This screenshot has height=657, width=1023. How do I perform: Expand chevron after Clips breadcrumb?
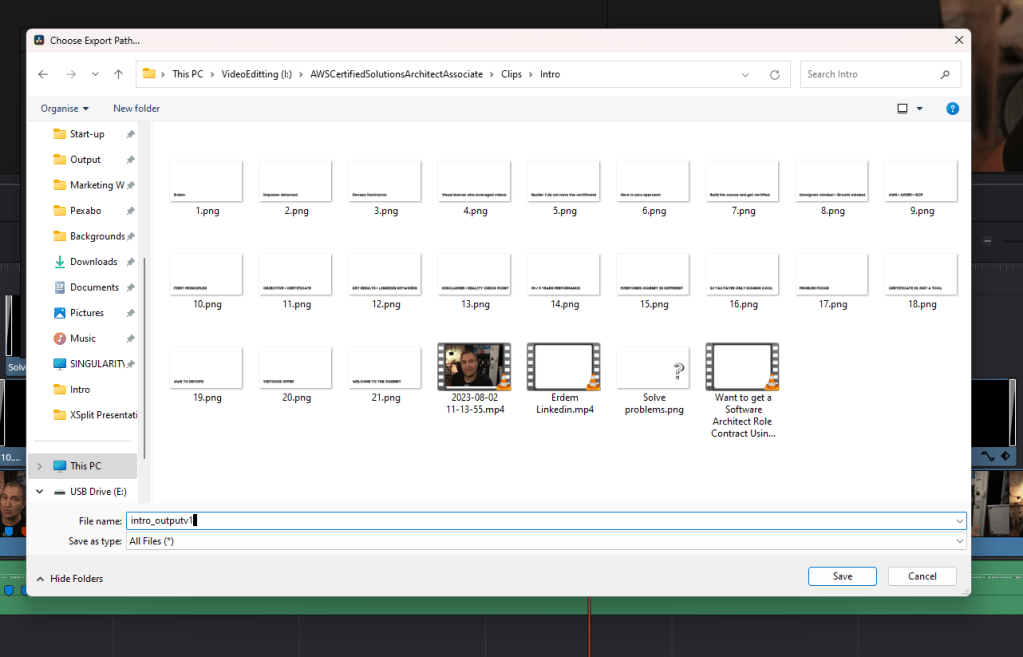(x=530, y=74)
